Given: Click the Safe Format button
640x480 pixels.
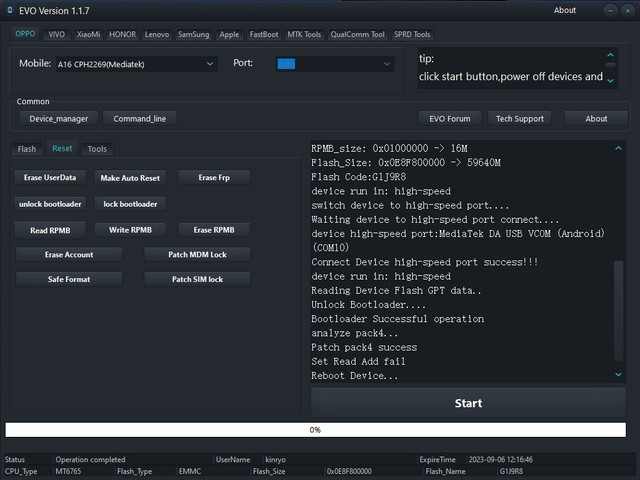Looking at the screenshot, I should pos(69,279).
